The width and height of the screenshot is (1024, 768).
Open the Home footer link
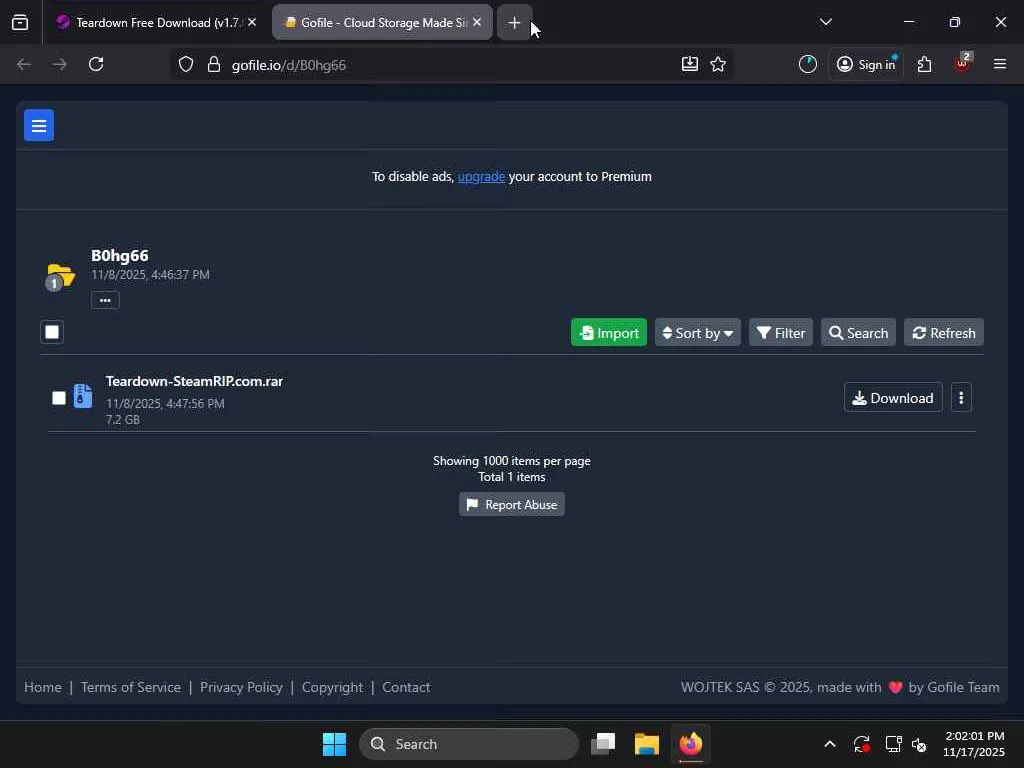pyautogui.click(x=42, y=687)
